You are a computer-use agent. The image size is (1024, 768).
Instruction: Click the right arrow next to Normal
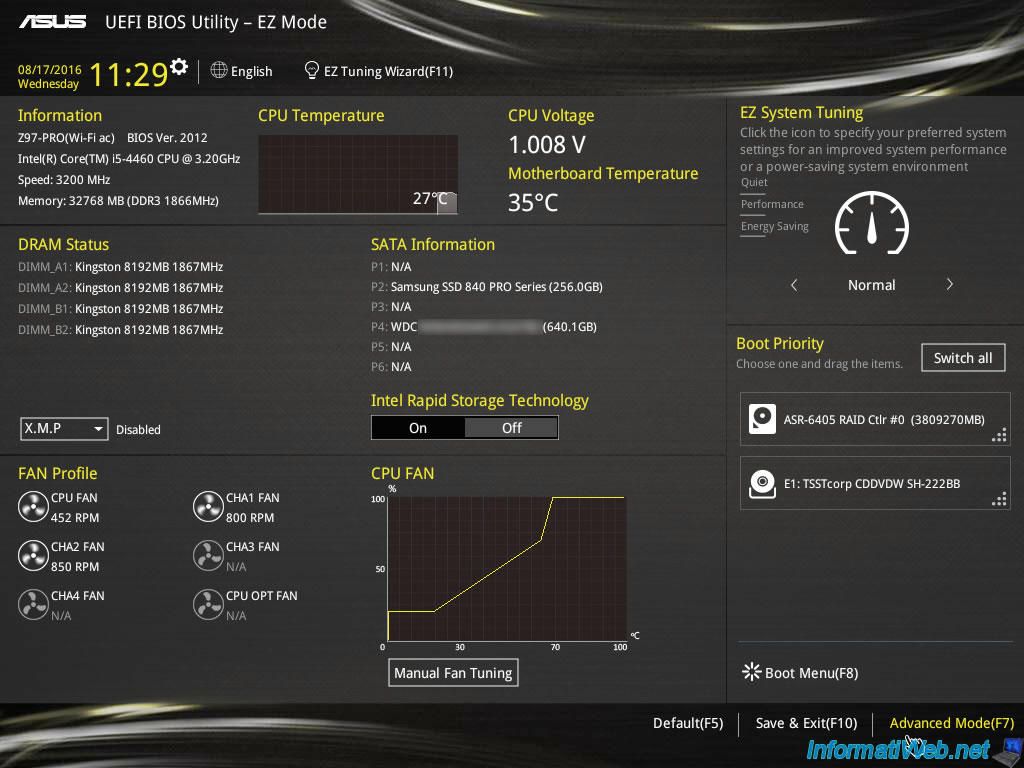pos(949,285)
